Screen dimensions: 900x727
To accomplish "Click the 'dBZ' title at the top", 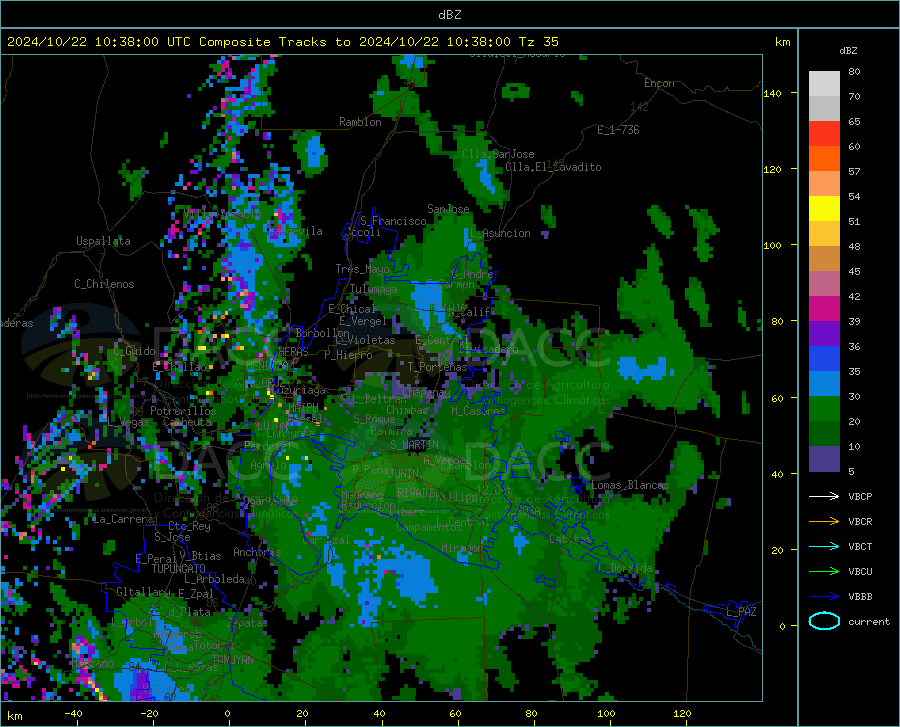I will point(449,15).
